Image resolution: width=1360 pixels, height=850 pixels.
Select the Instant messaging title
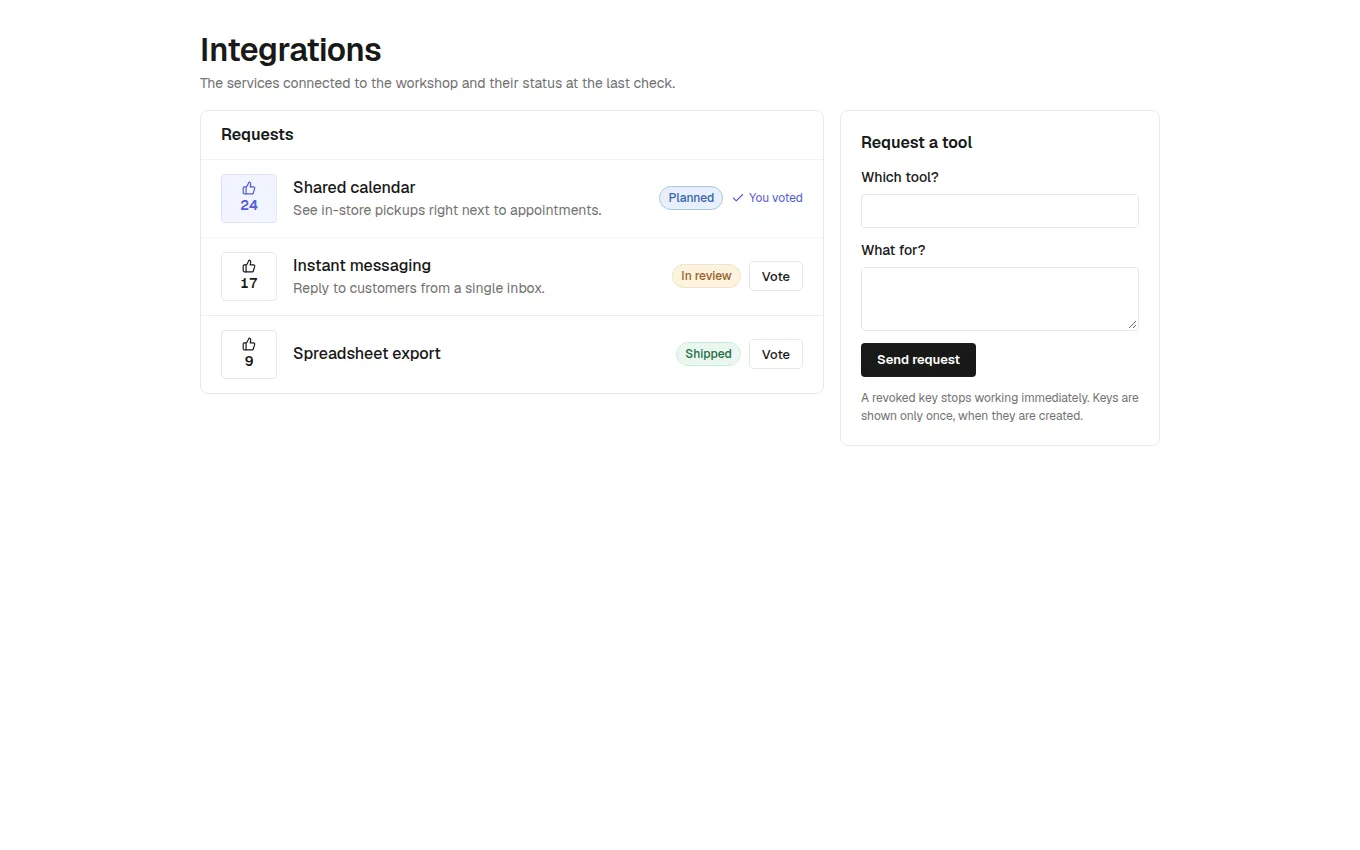(x=362, y=265)
